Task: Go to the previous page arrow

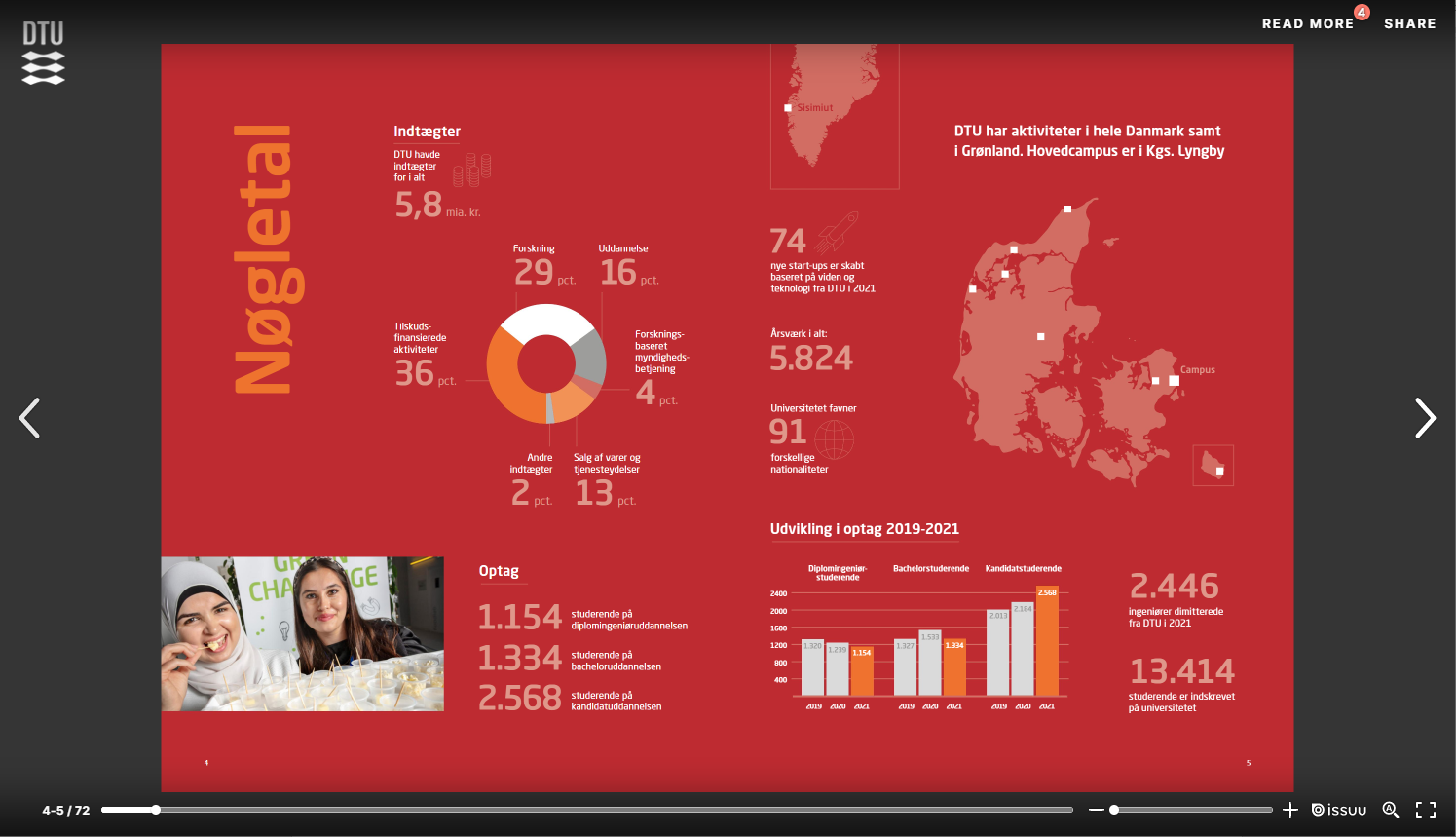Action: (30, 418)
